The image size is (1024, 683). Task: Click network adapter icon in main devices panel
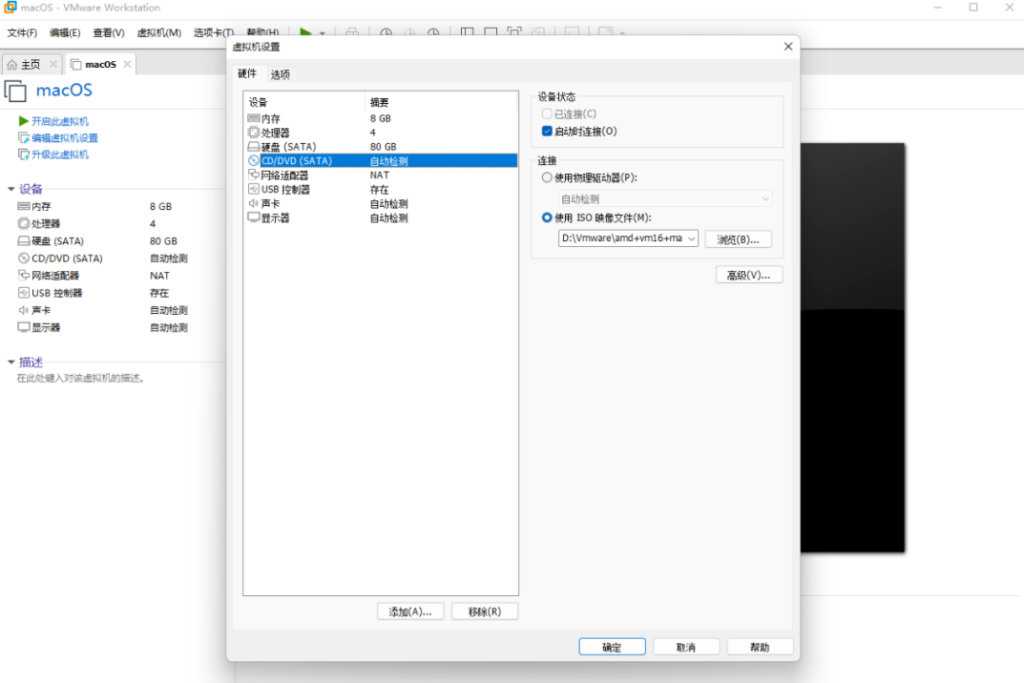click(x=24, y=275)
